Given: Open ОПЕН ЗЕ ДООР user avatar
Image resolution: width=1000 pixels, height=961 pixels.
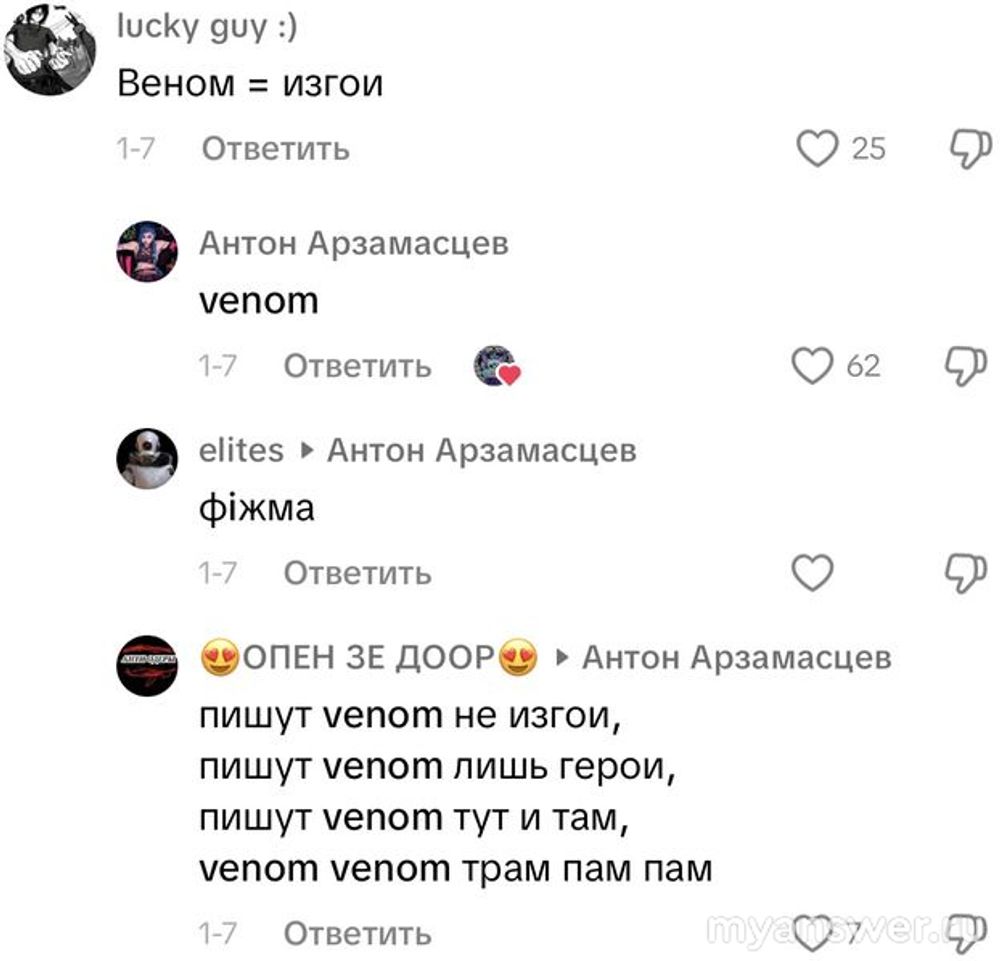Looking at the screenshot, I should [147, 666].
